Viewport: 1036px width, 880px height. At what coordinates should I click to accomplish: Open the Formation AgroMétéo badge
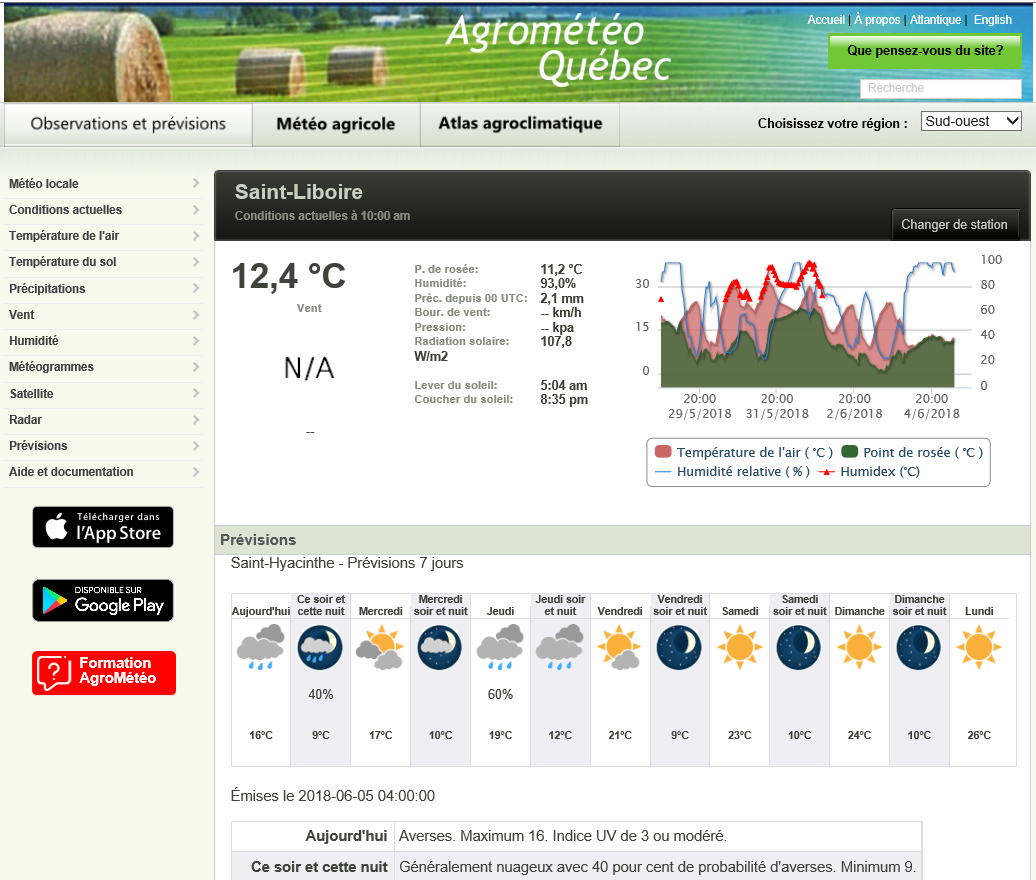click(x=103, y=672)
